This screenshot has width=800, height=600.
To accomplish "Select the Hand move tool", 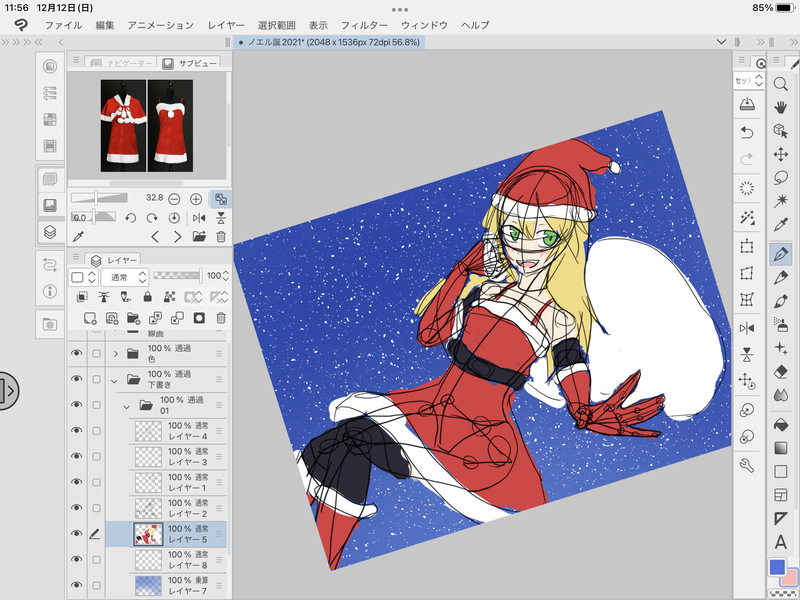I will pos(781,108).
